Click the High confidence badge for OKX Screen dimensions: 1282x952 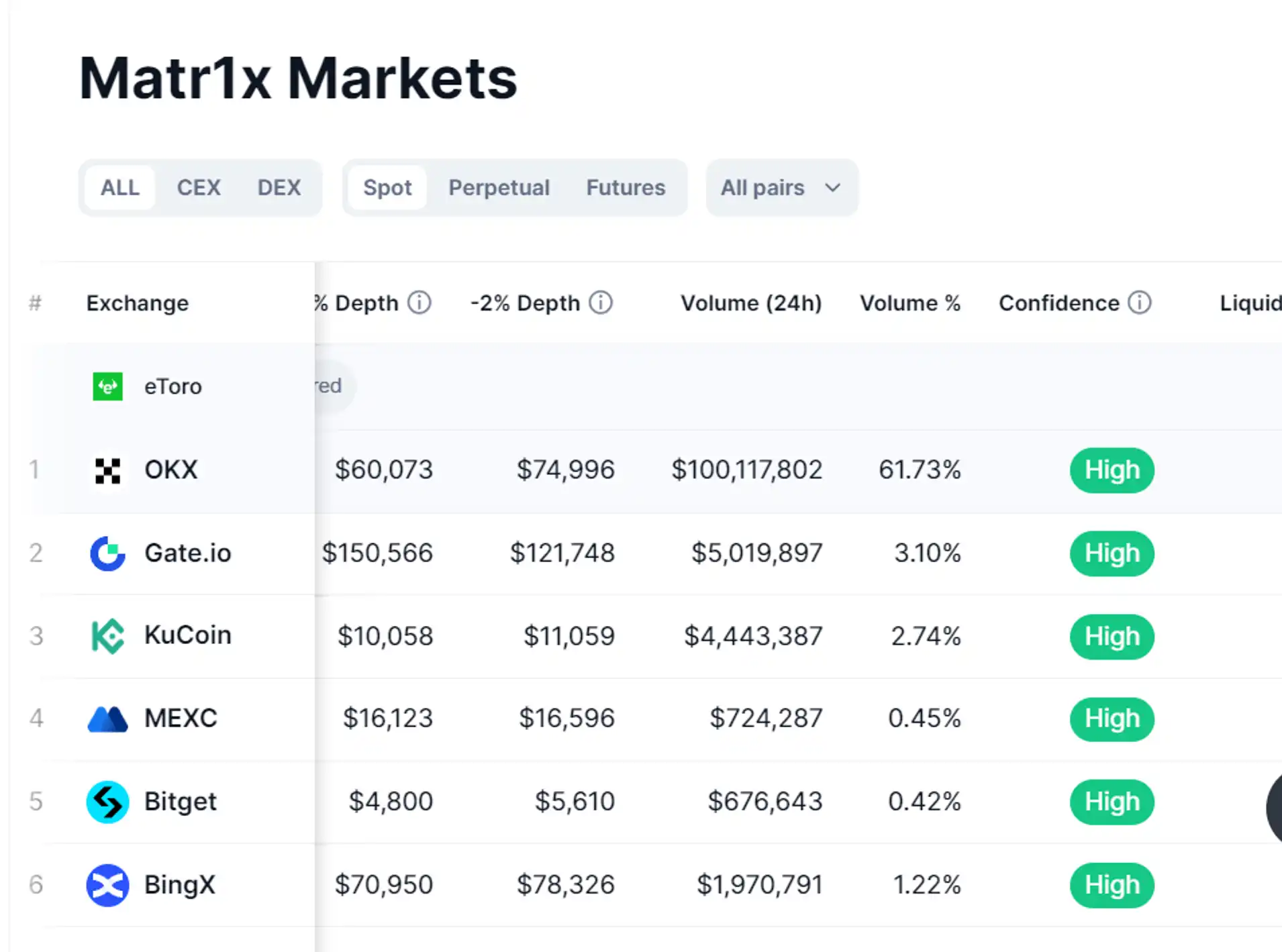pos(1112,470)
